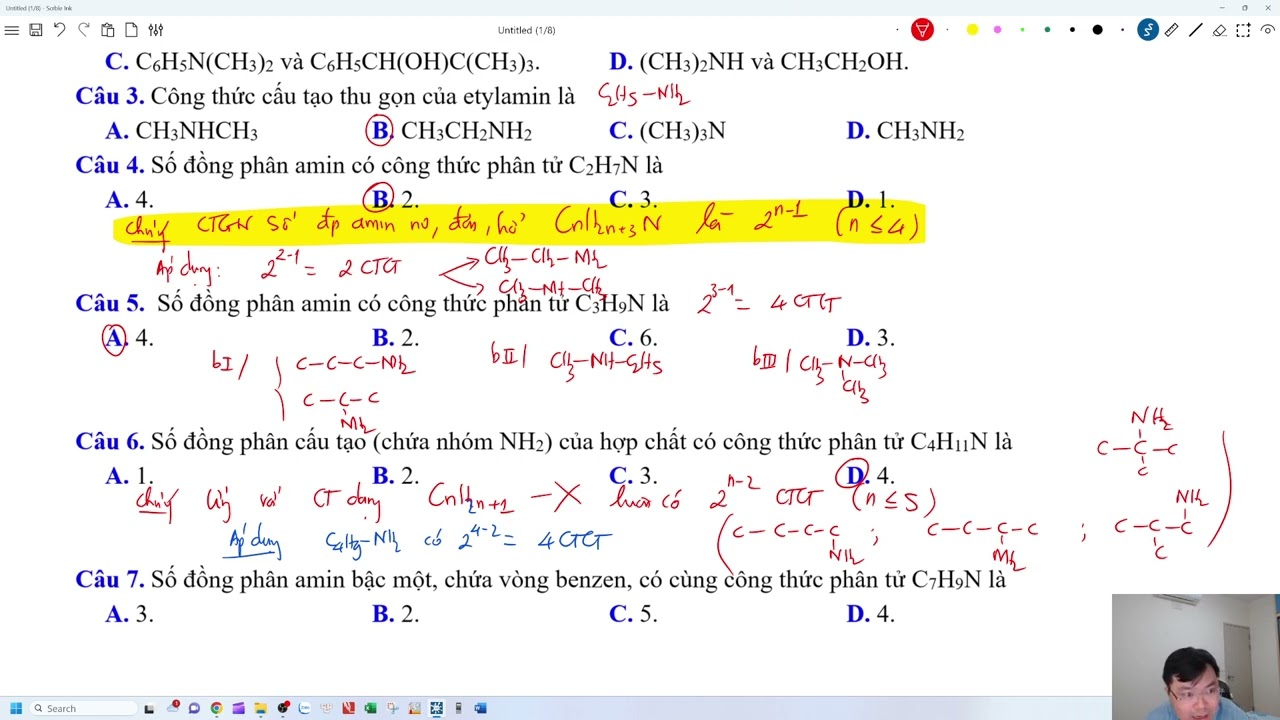The height and width of the screenshot is (720, 1280).
Task: Click answer D. (CH3)2NH và CH3CH2OH
Action: coord(759,62)
